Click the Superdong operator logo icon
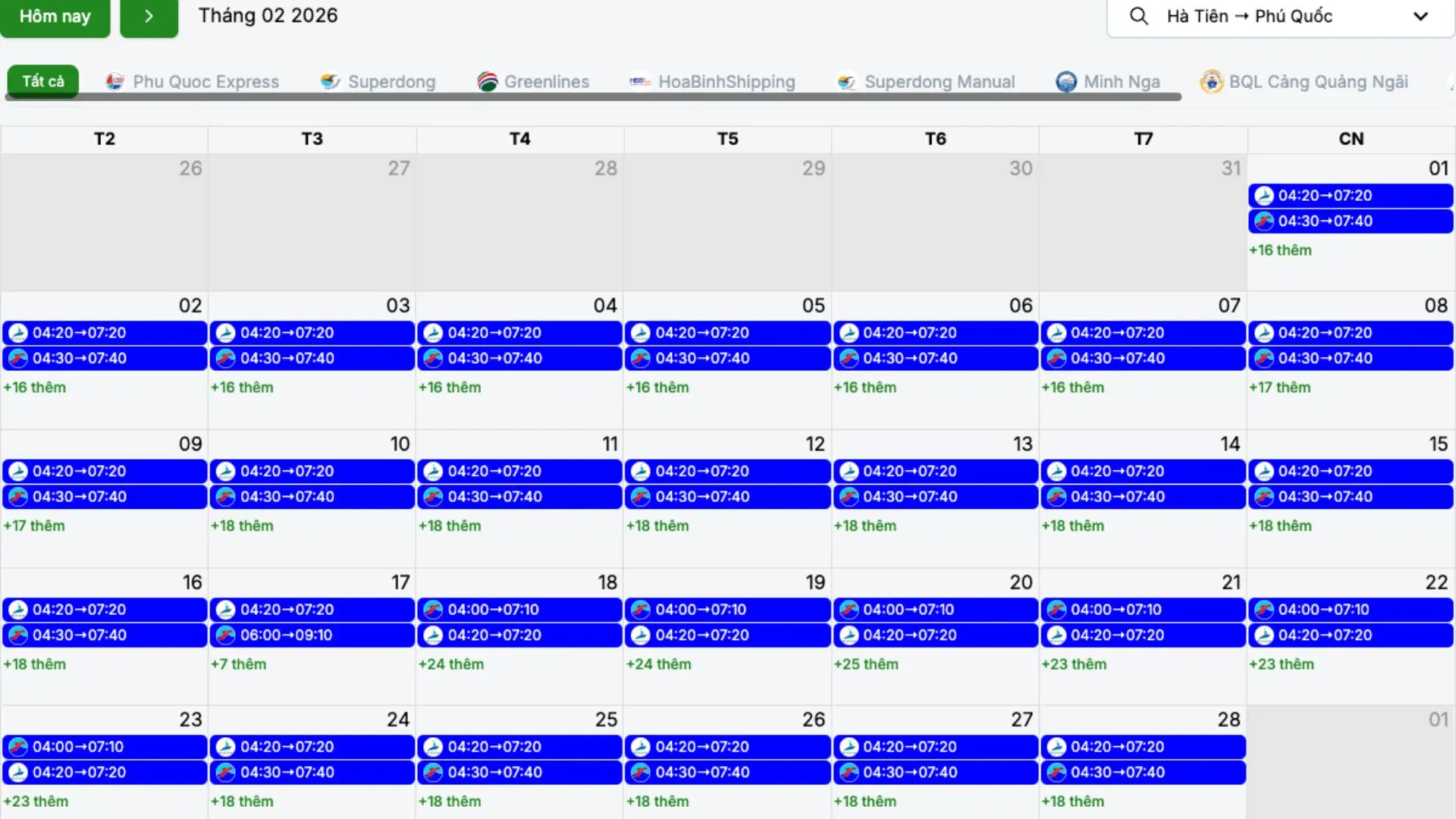Viewport: 1456px width, 819px height. coord(330,81)
